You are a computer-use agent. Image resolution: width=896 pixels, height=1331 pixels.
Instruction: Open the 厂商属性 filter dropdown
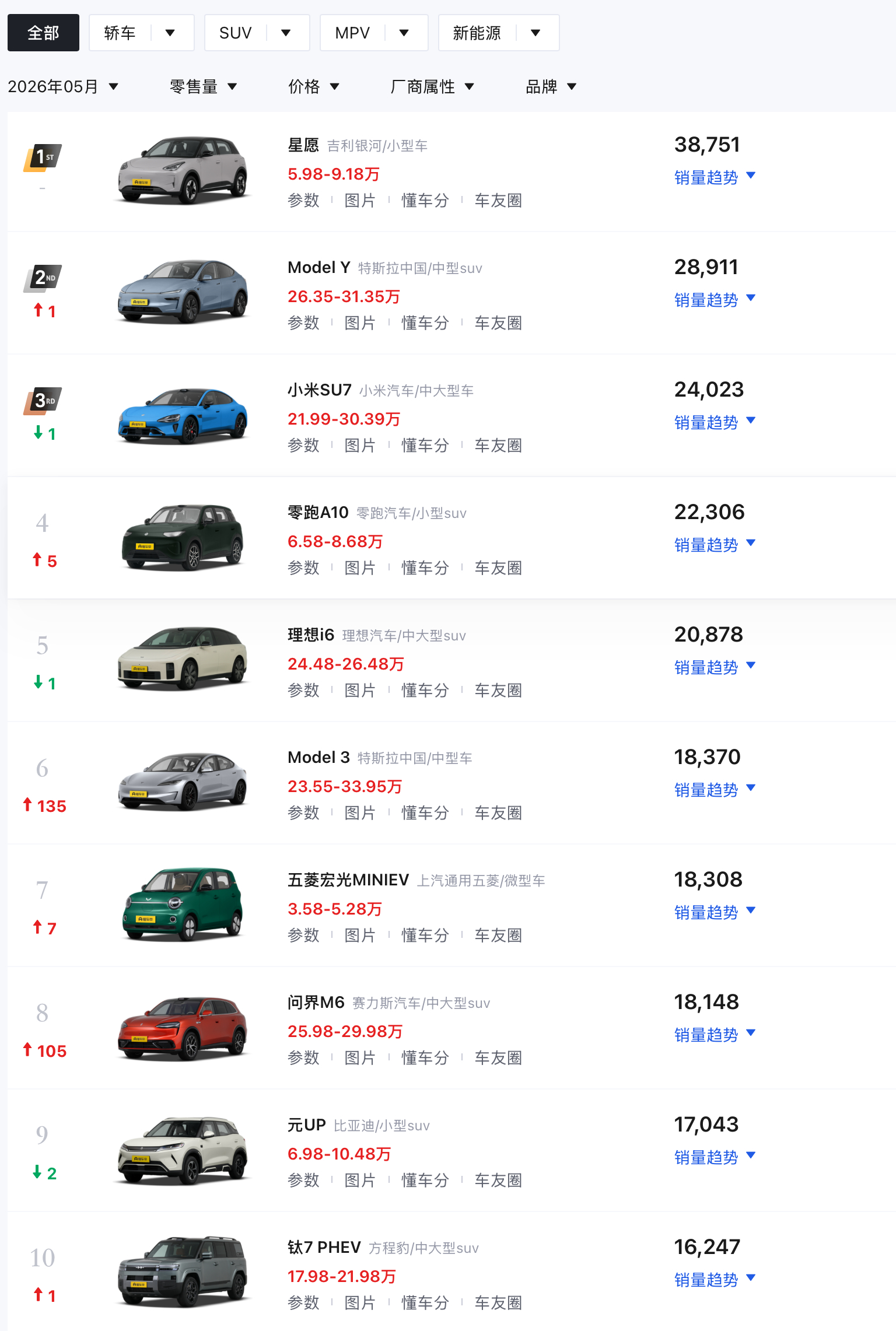click(432, 87)
